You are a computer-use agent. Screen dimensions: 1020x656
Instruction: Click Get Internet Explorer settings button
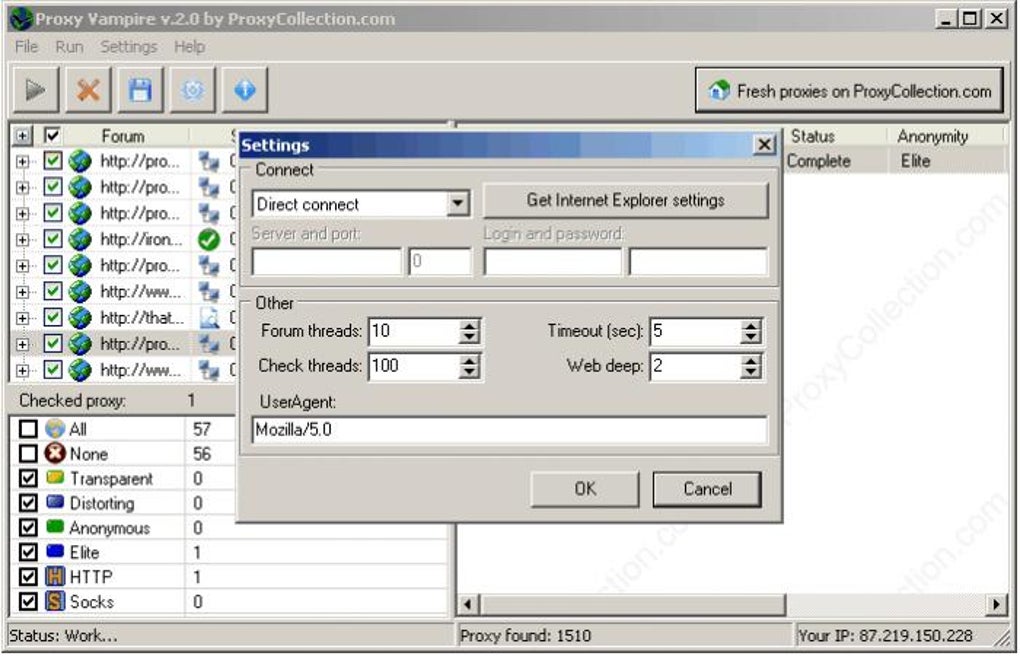[625, 200]
